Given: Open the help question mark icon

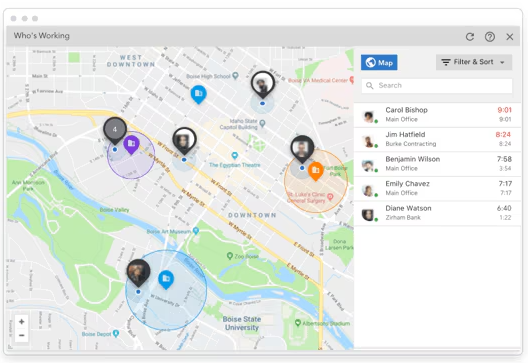Looking at the screenshot, I should tap(490, 37).
